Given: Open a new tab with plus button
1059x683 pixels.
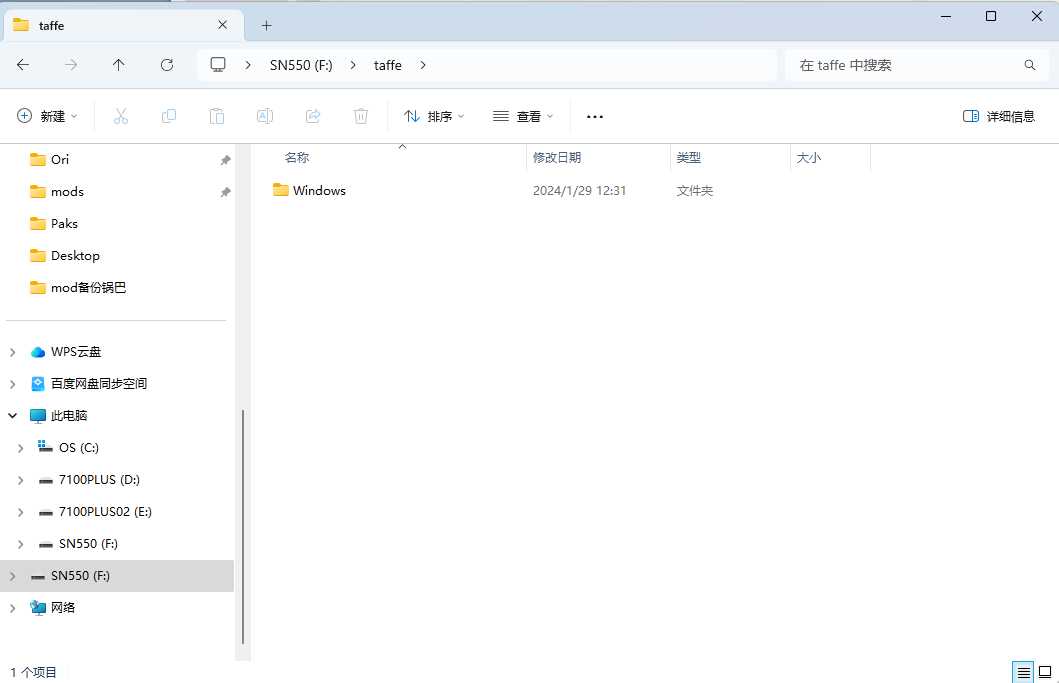Looking at the screenshot, I should [266, 25].
